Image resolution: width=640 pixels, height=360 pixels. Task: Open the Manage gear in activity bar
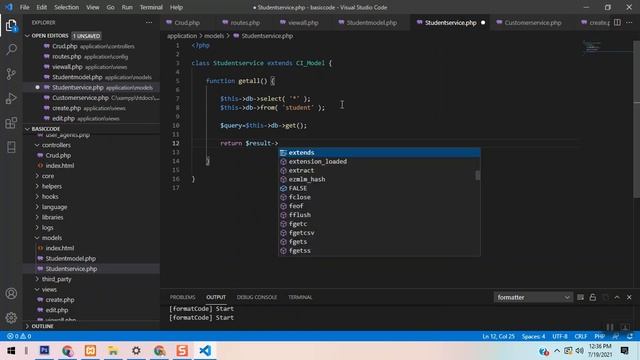[11, 318]
